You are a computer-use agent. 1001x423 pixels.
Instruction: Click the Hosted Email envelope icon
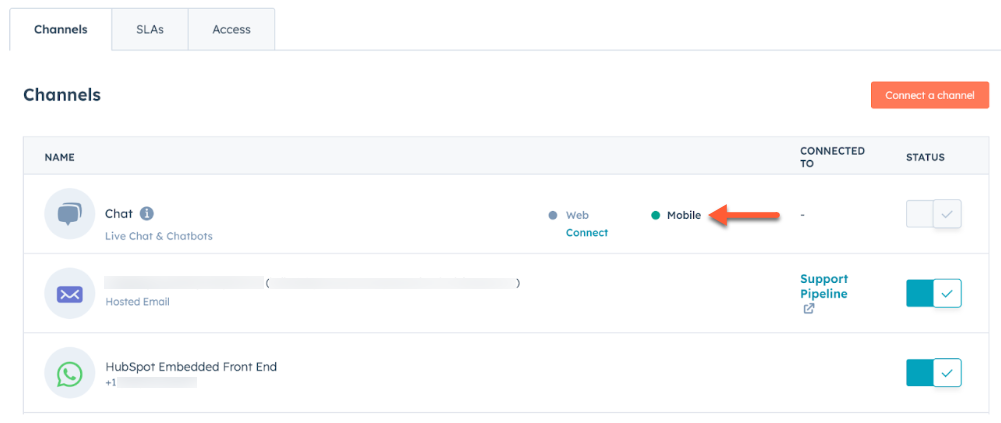tap(70, 293)
